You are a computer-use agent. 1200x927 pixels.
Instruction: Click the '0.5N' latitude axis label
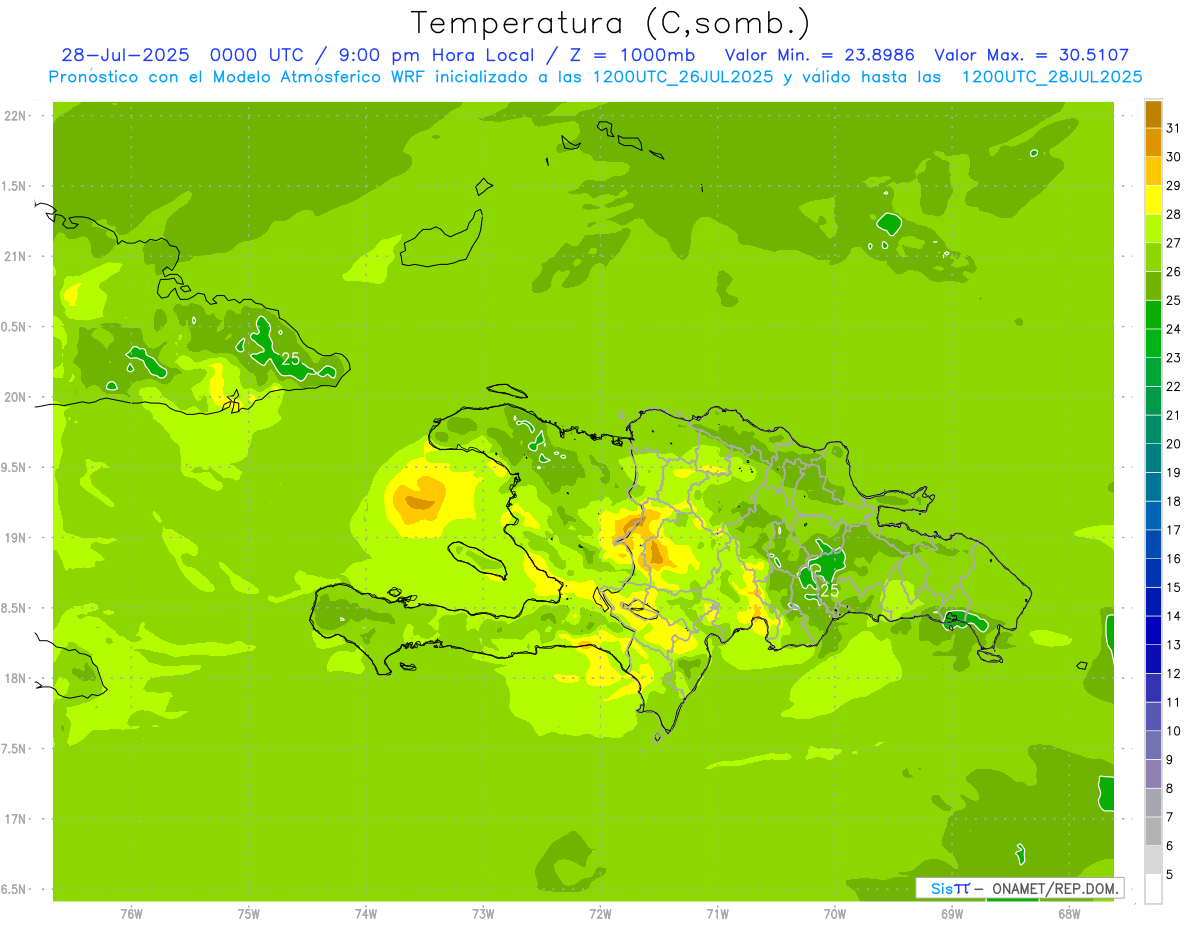pos(14,327)
